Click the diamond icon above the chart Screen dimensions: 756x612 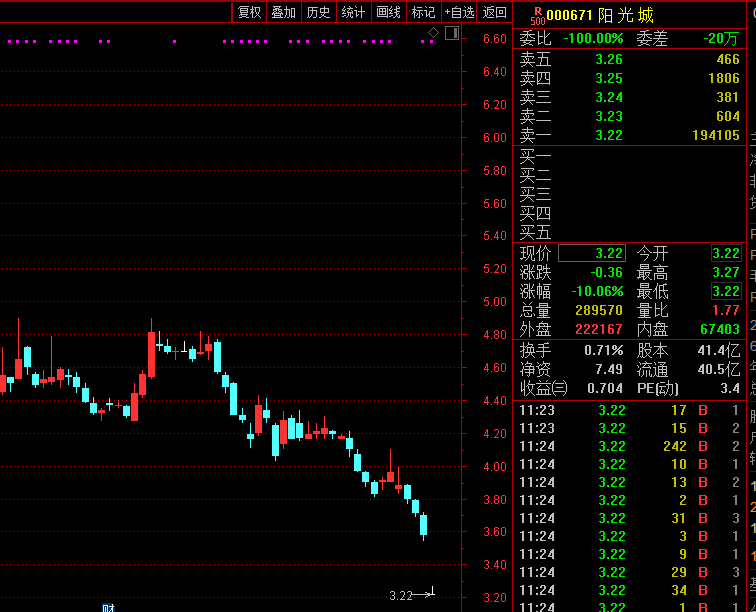tap(433, 33)
